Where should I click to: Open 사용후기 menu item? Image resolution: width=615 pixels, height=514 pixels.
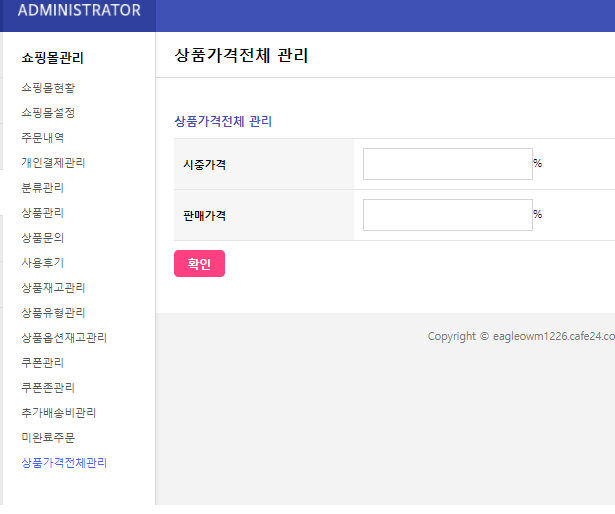pyautogui.click(x=43, y=263)
